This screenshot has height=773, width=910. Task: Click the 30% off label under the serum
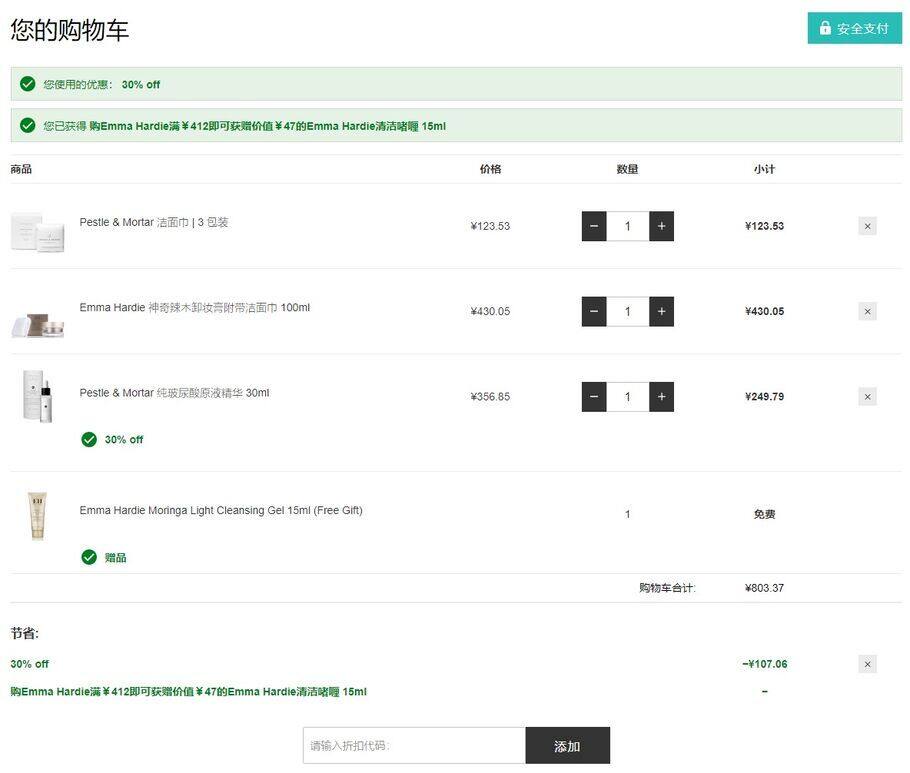click(x=124, y=439)
